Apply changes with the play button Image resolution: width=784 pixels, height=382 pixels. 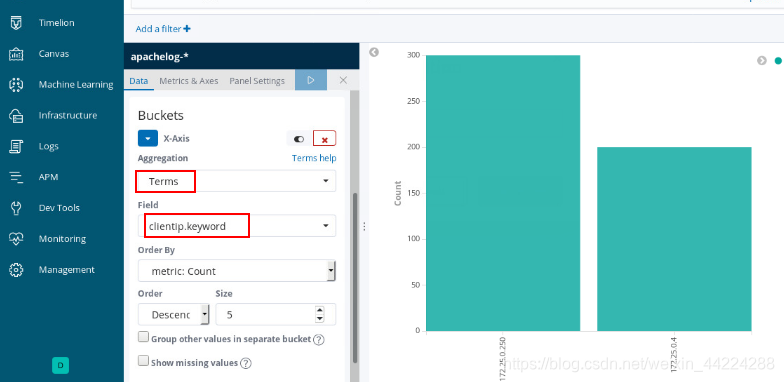(310, 80)
